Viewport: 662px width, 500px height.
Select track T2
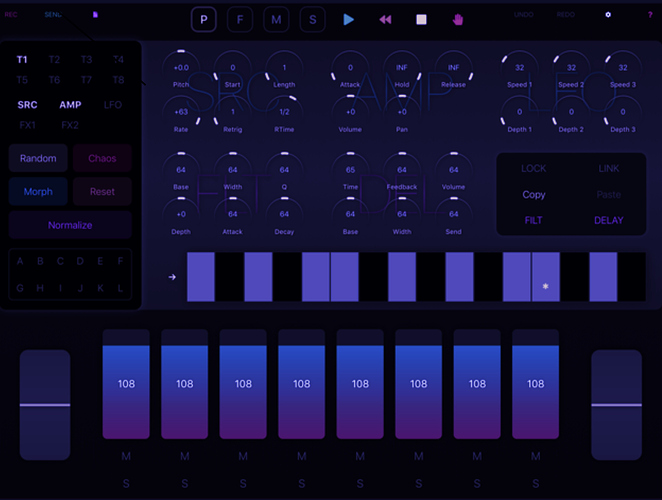54,60
